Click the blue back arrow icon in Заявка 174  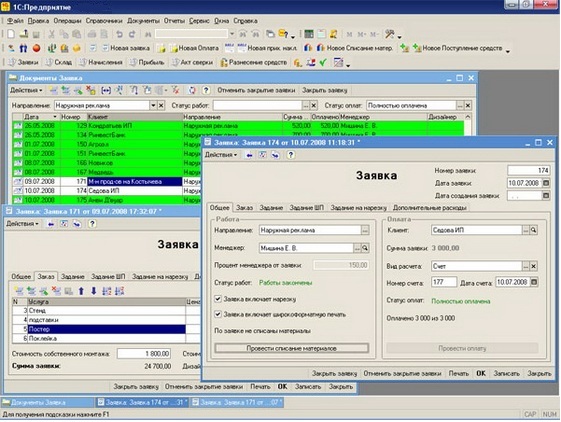(249, 155)
